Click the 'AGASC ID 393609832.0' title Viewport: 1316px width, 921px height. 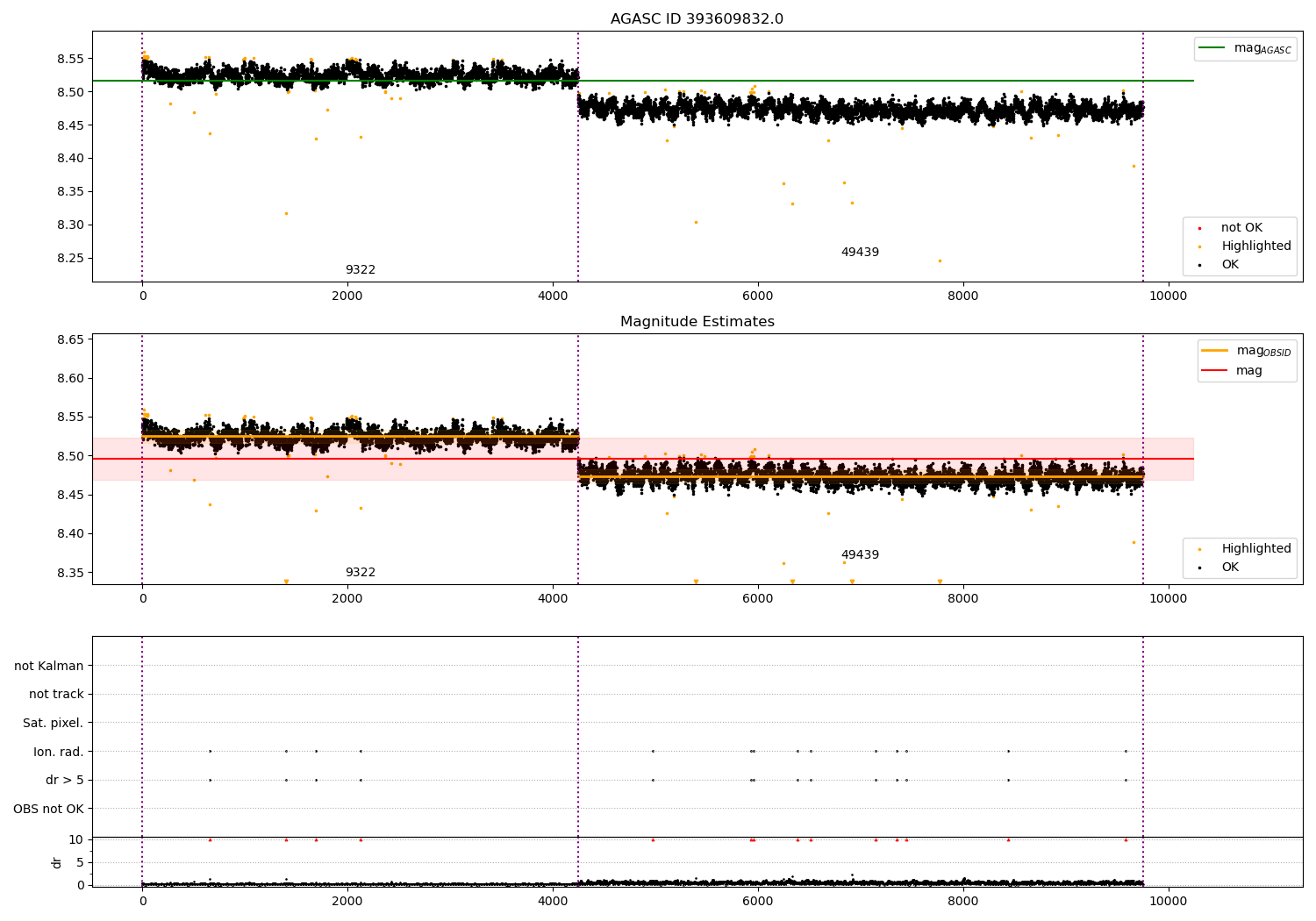697,19
